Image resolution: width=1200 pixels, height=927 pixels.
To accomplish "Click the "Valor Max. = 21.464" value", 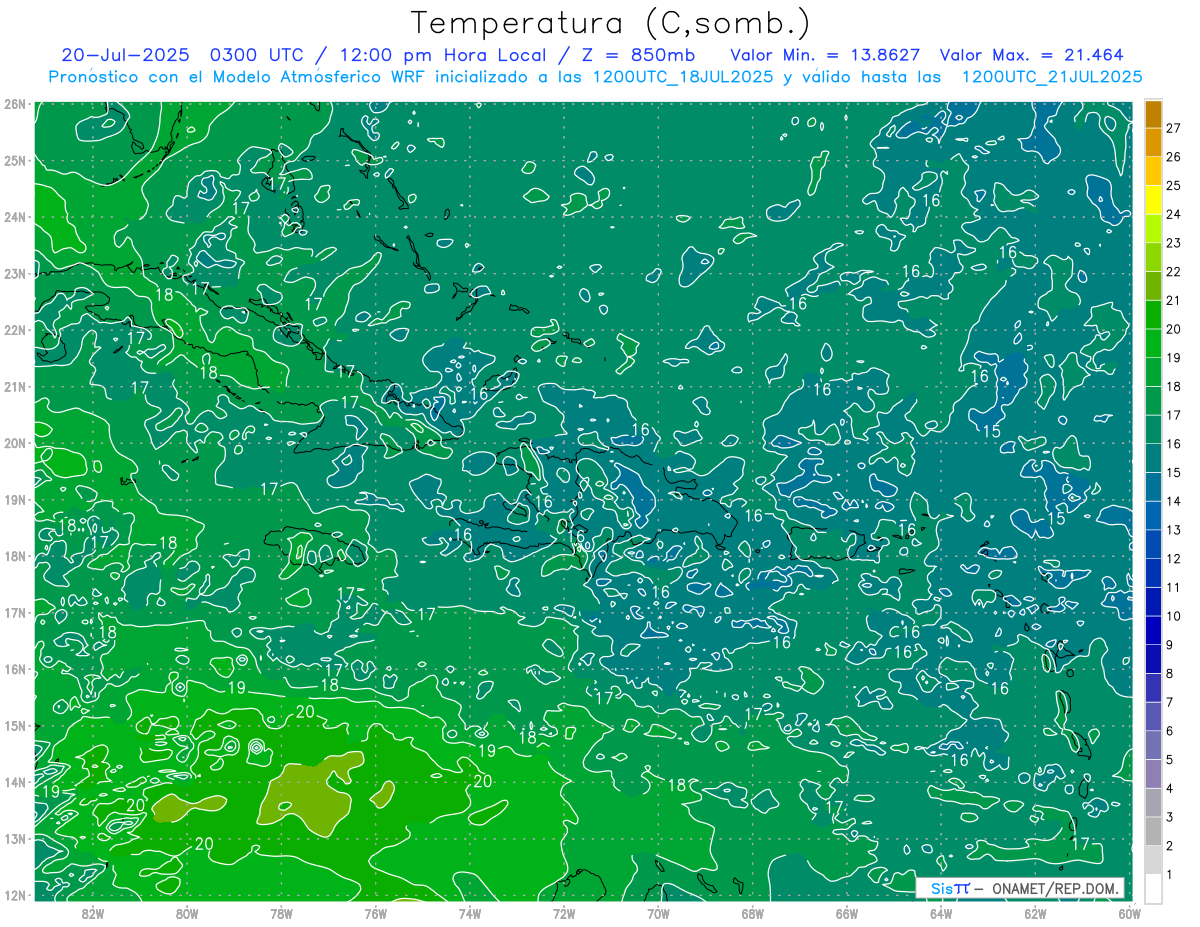I will [x=1032, y=55].
